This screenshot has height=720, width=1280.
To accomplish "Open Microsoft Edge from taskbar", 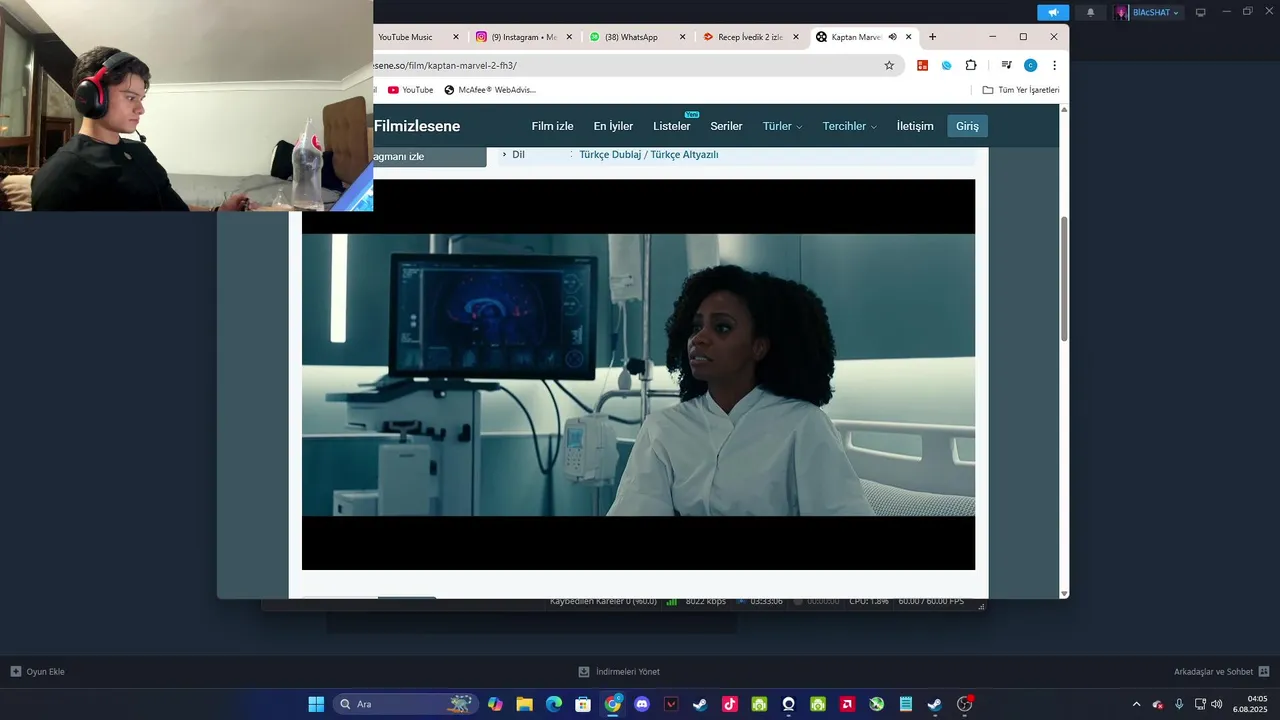I will pos(554,704).
